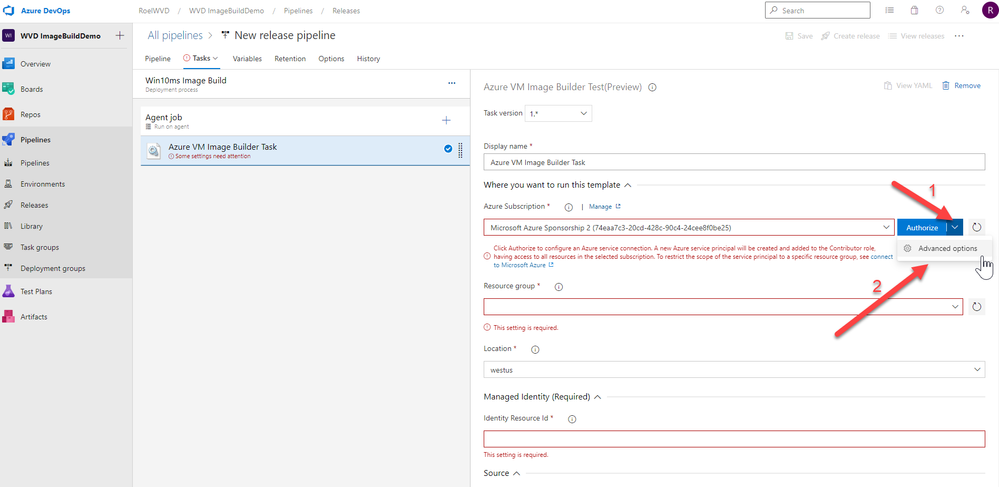Open the Task version dropdown
This screenshot has width=999, height=487.
click(x=558, y=113)
